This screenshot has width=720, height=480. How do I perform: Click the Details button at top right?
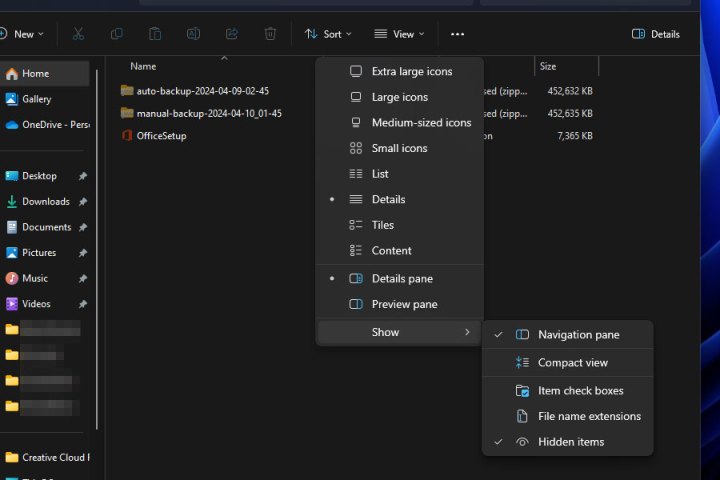[x=656, y=34]
